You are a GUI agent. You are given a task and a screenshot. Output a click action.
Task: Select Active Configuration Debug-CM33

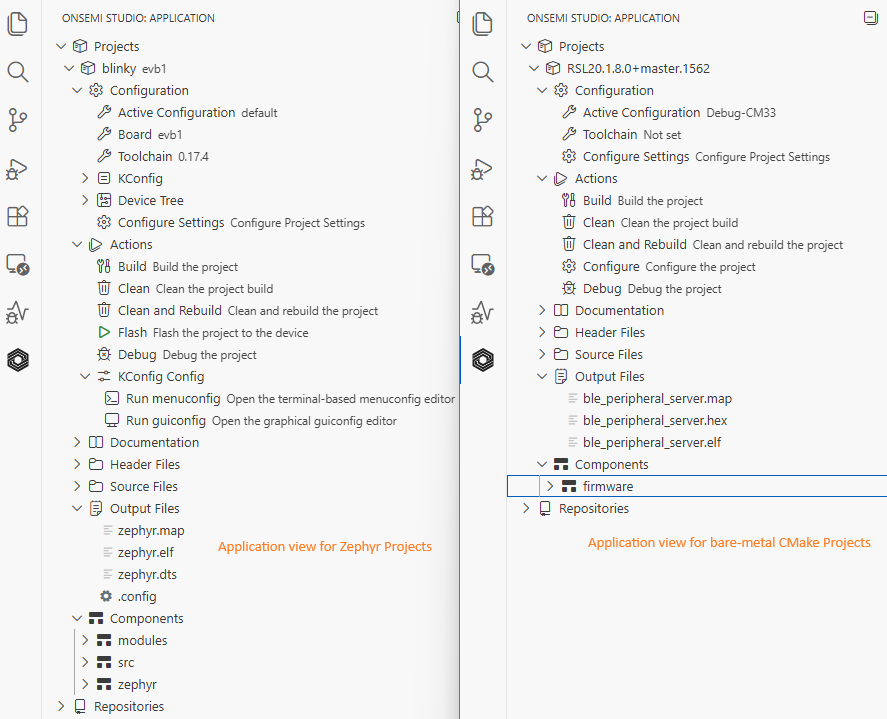coord(640,112)
